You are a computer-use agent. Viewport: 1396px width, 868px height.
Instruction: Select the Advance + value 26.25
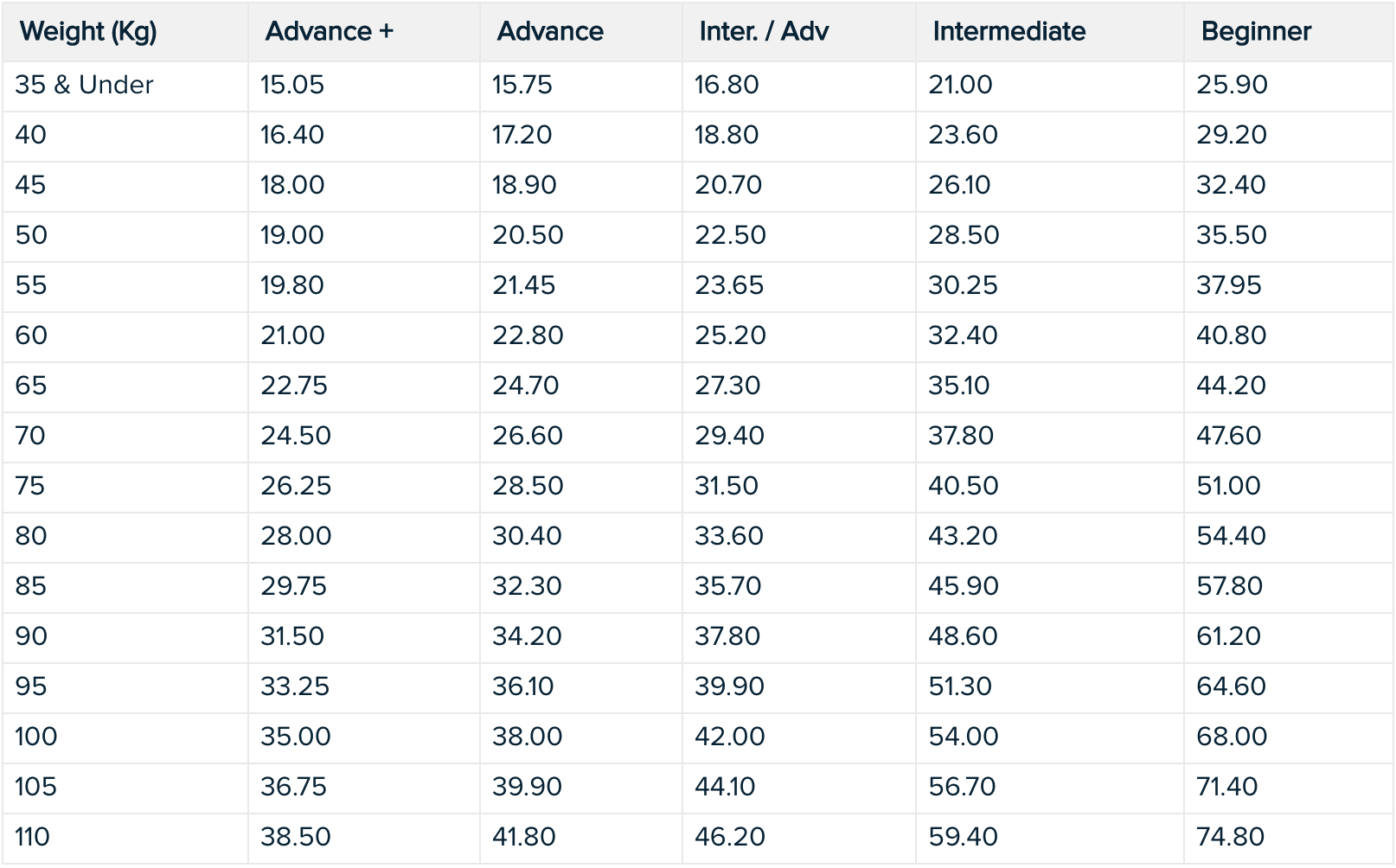click(296, 486)
